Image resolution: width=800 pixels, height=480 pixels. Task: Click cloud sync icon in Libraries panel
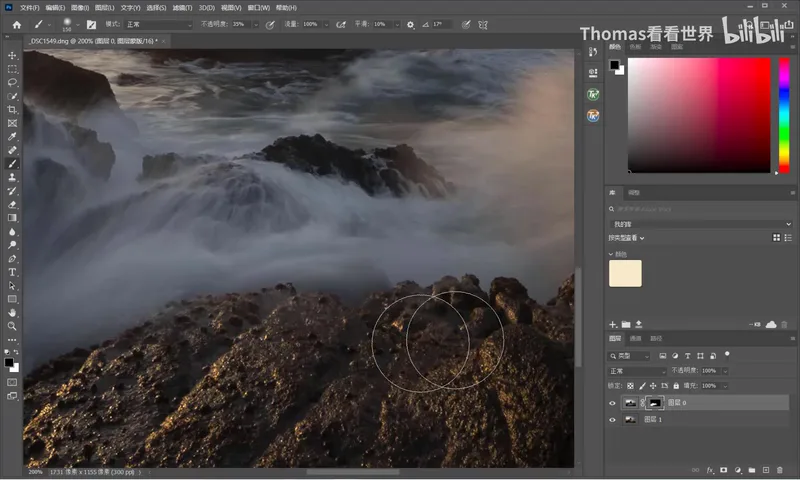click(771, 324)
